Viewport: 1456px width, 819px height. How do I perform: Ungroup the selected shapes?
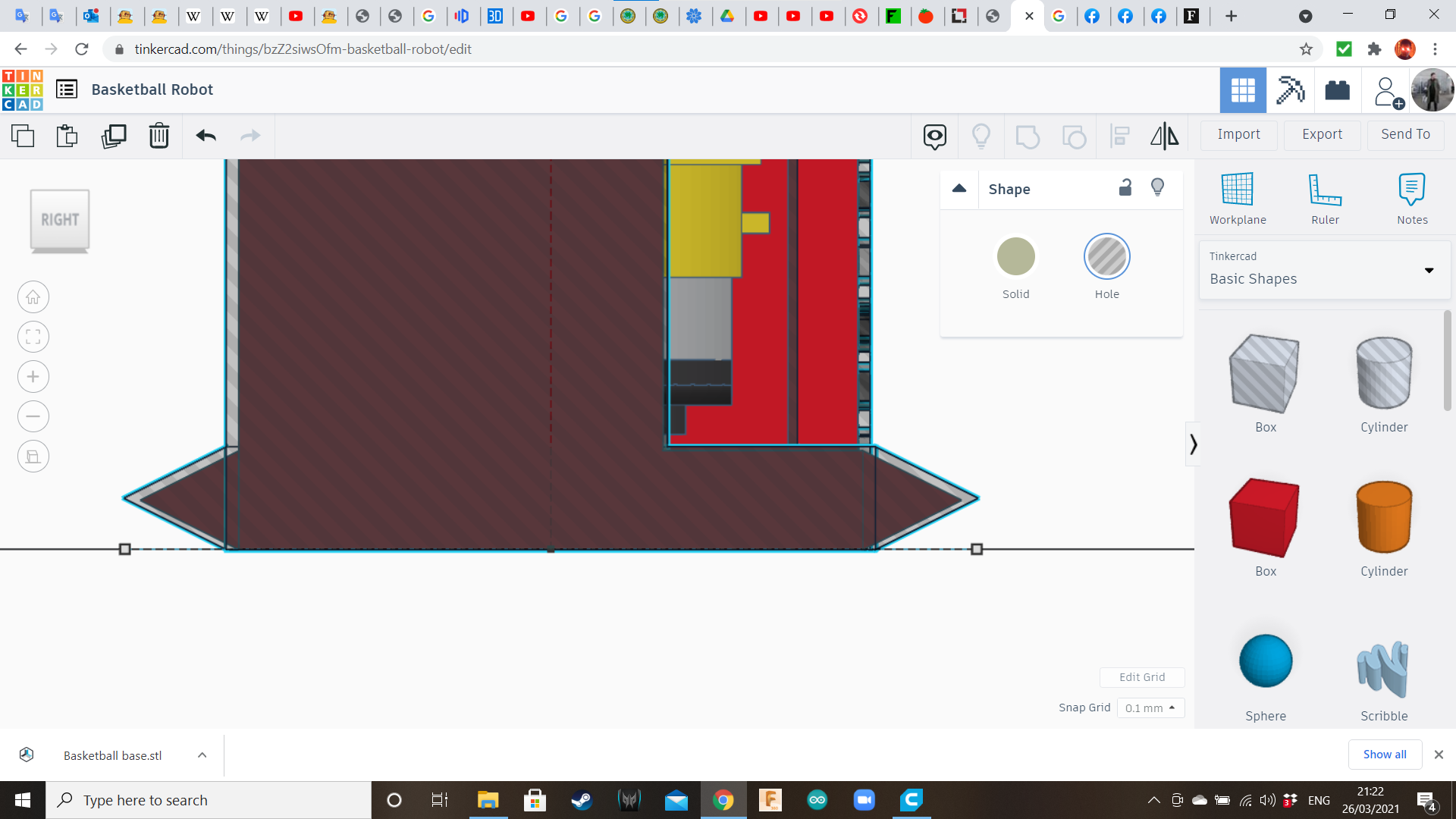(1074, 136)
